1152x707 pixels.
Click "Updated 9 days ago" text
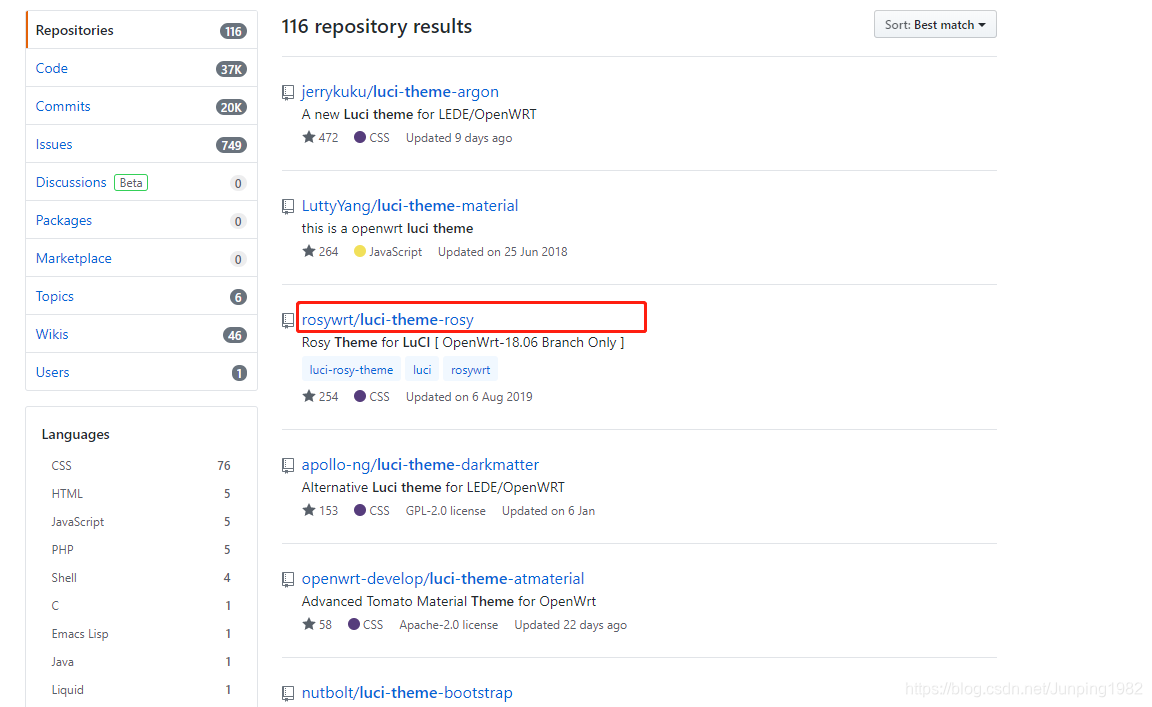click(459, 137)
